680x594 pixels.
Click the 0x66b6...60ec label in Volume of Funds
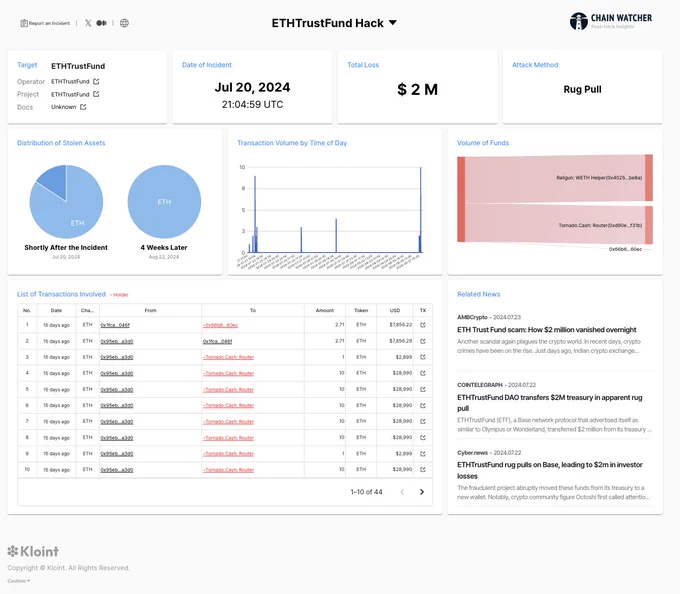pos(625,249)
